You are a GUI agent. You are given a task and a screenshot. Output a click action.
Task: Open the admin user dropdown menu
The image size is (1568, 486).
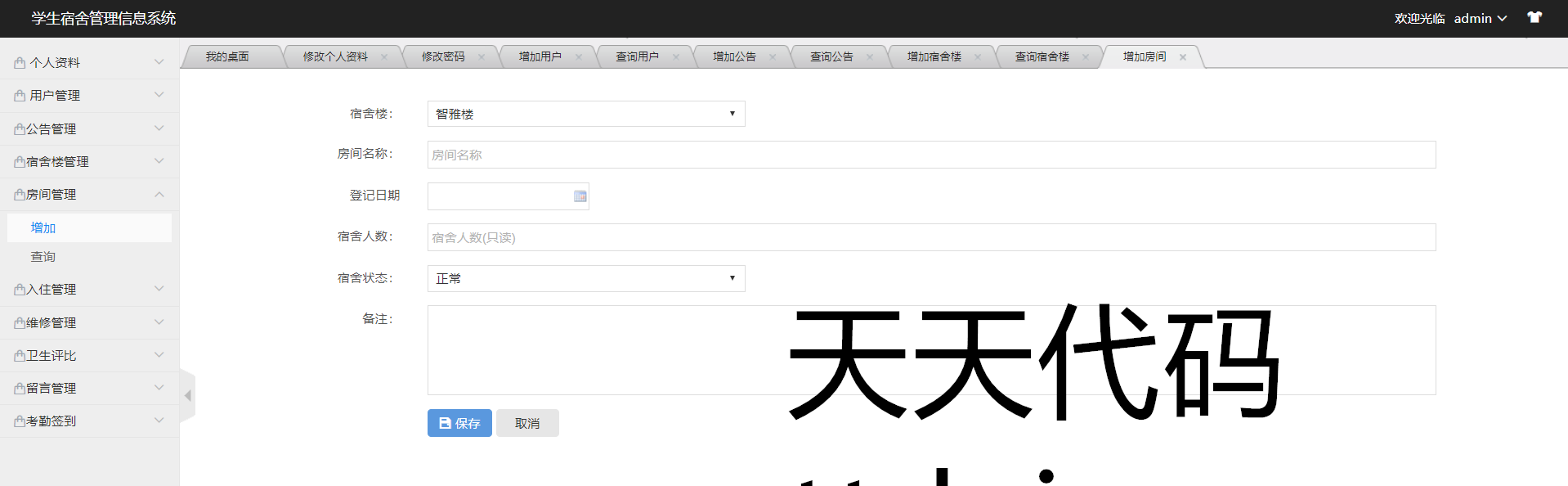pyautogui.click(x=1480, y=18)
